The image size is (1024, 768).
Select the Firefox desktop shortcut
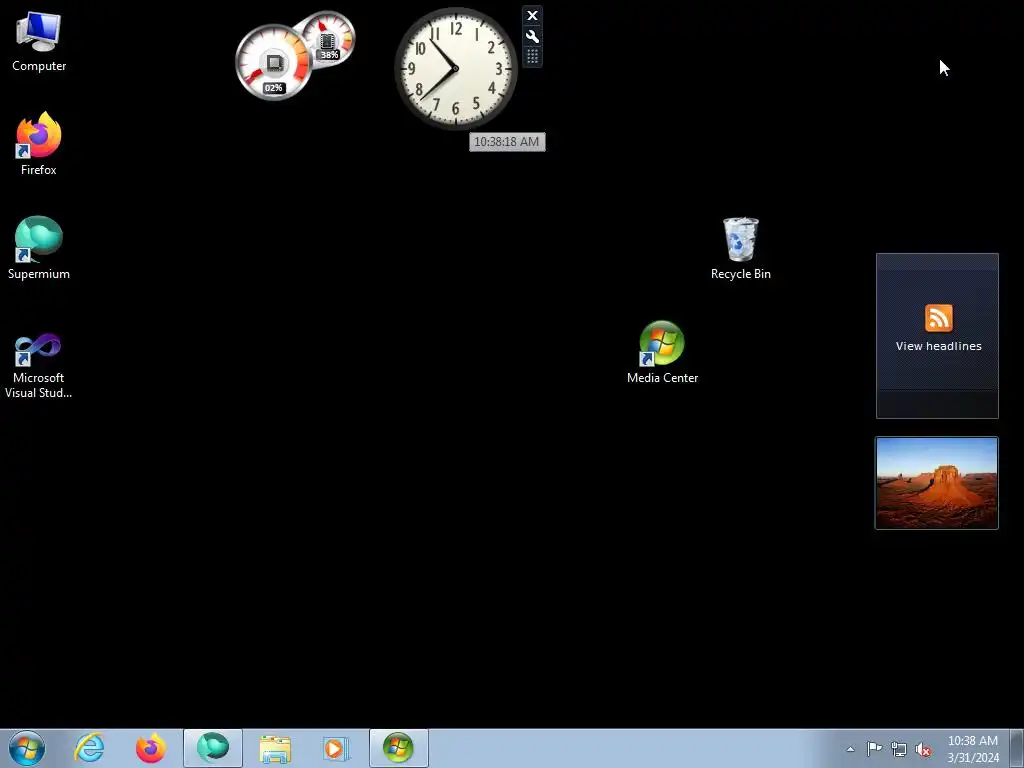pos(39,144)
